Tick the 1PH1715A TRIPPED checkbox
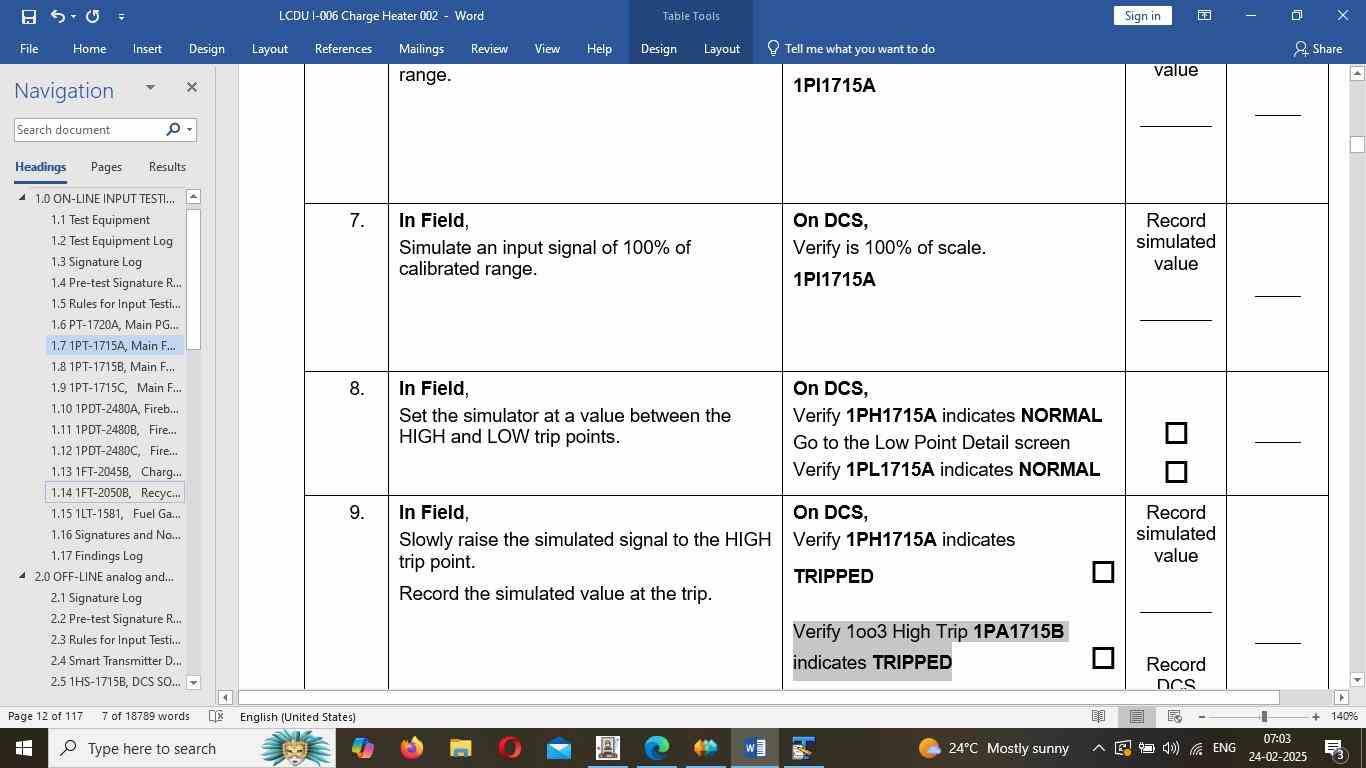Screen dimensions: 1366x768 [x=1103, y=572]
